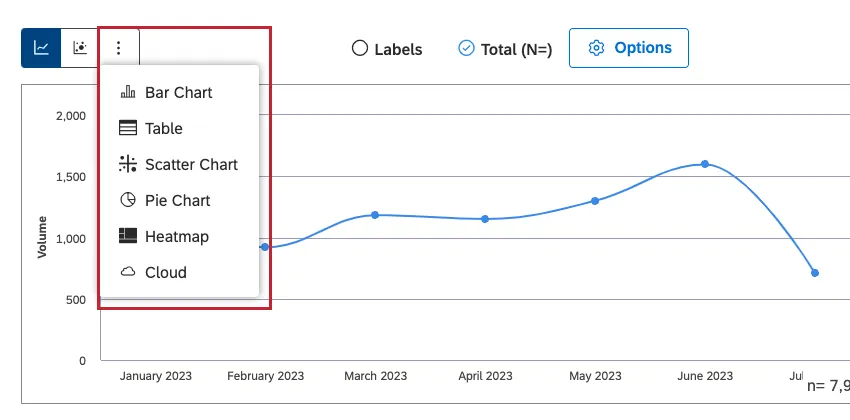Switch to the bubble chart icon
850x420 pixels.
(80, 47)
